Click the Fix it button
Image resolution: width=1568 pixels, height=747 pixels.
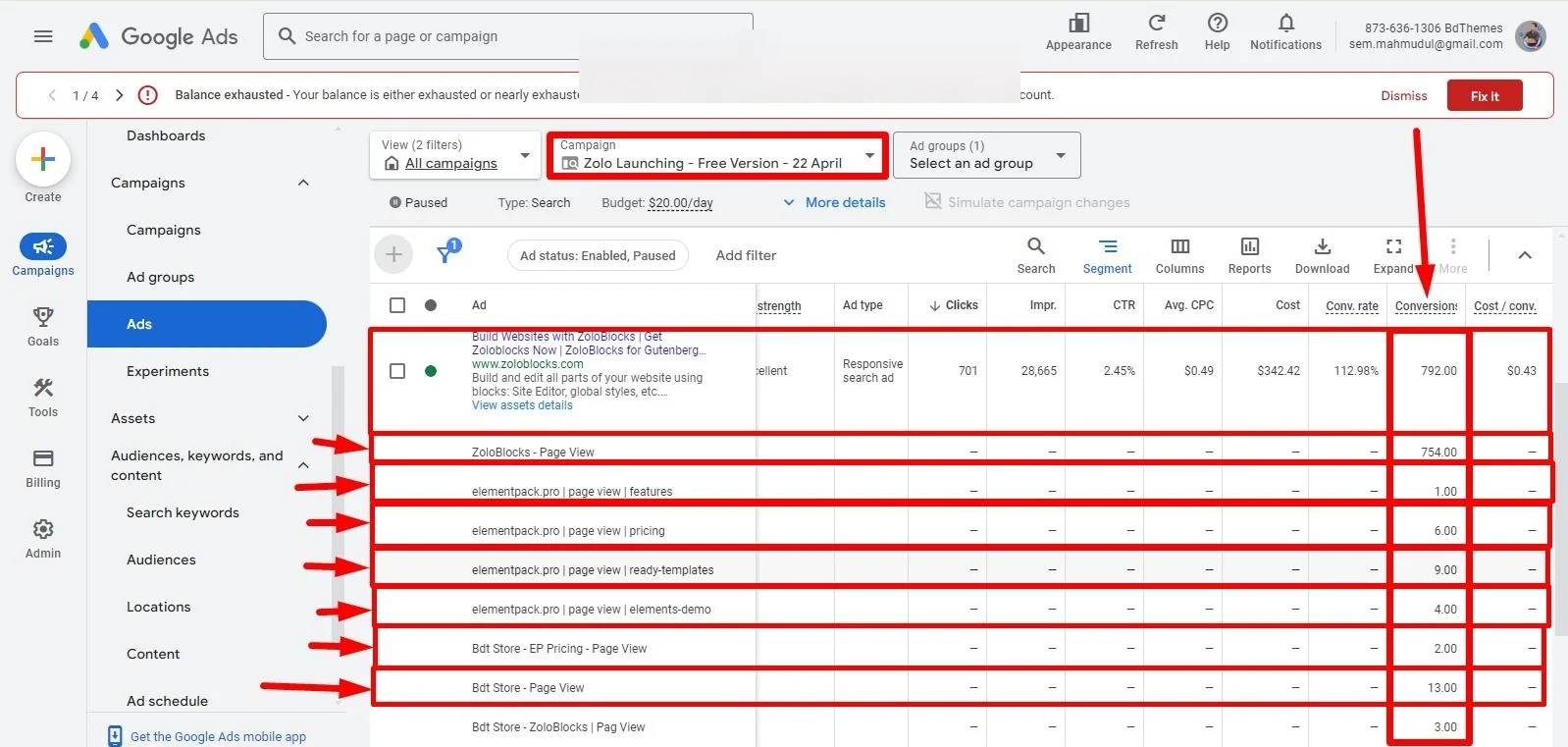click(1485, 95)
